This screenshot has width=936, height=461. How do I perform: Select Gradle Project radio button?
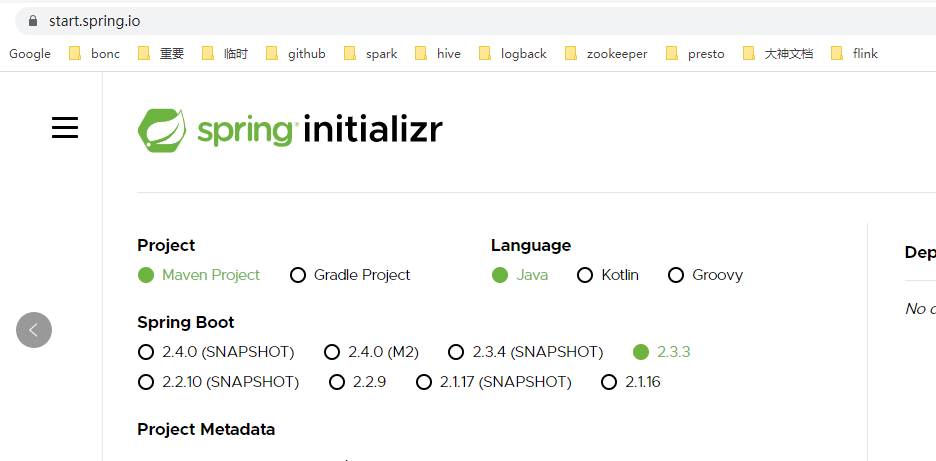click(x=350, y=275)
